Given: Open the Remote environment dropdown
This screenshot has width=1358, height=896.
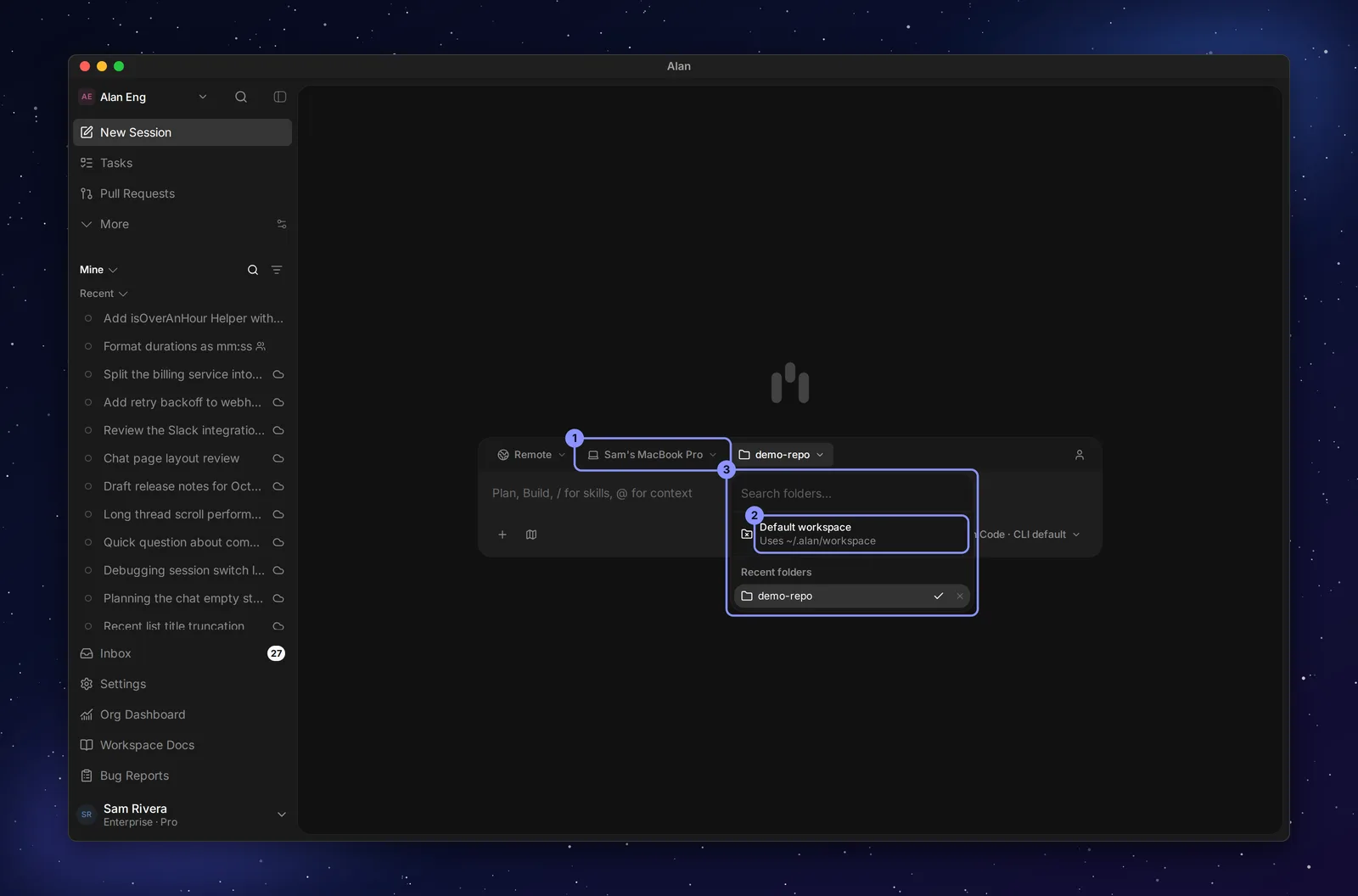Looking at the screenshot, I should coord(531,455).
